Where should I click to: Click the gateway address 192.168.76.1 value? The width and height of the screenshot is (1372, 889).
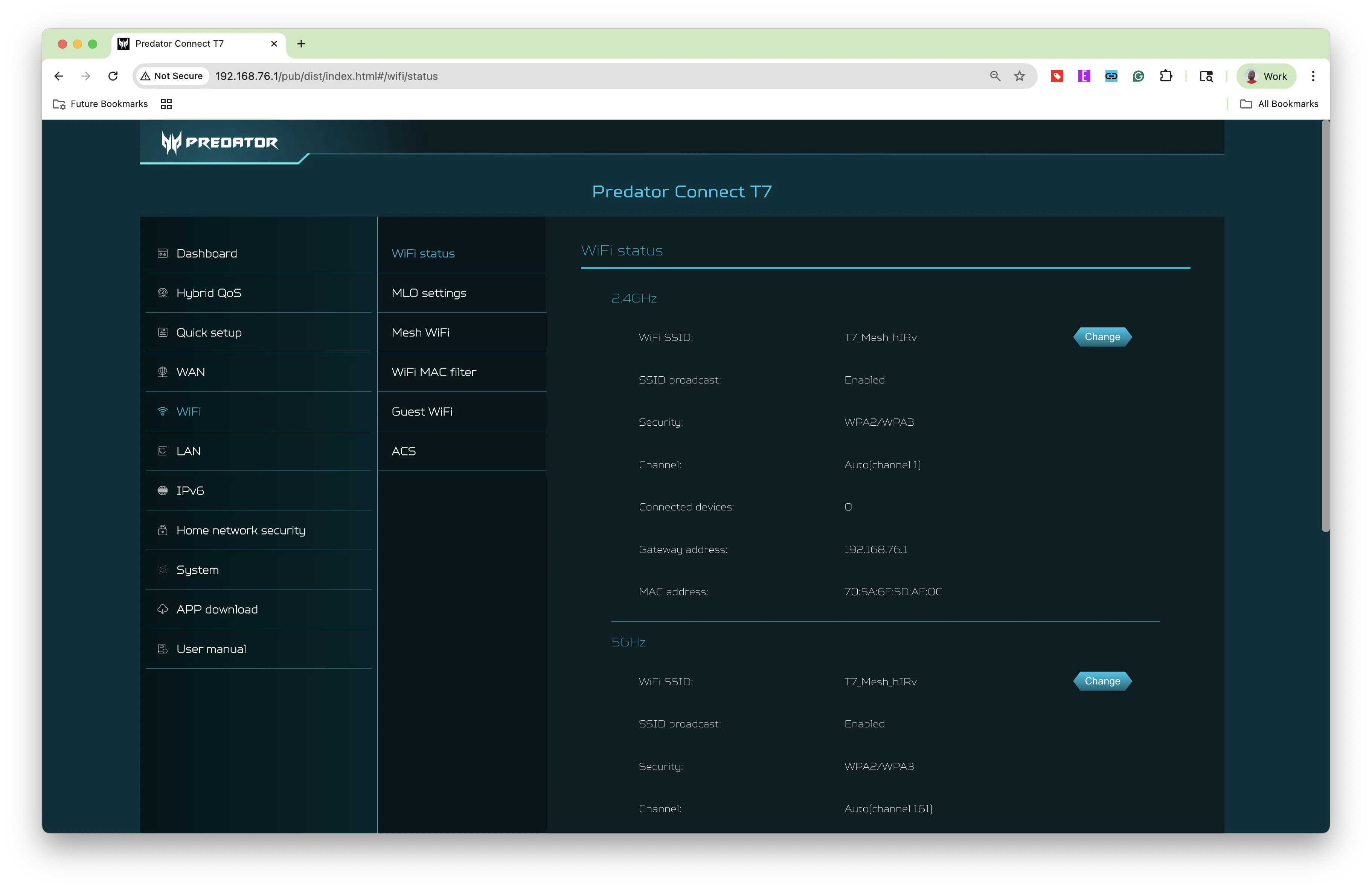pos(876,550)
